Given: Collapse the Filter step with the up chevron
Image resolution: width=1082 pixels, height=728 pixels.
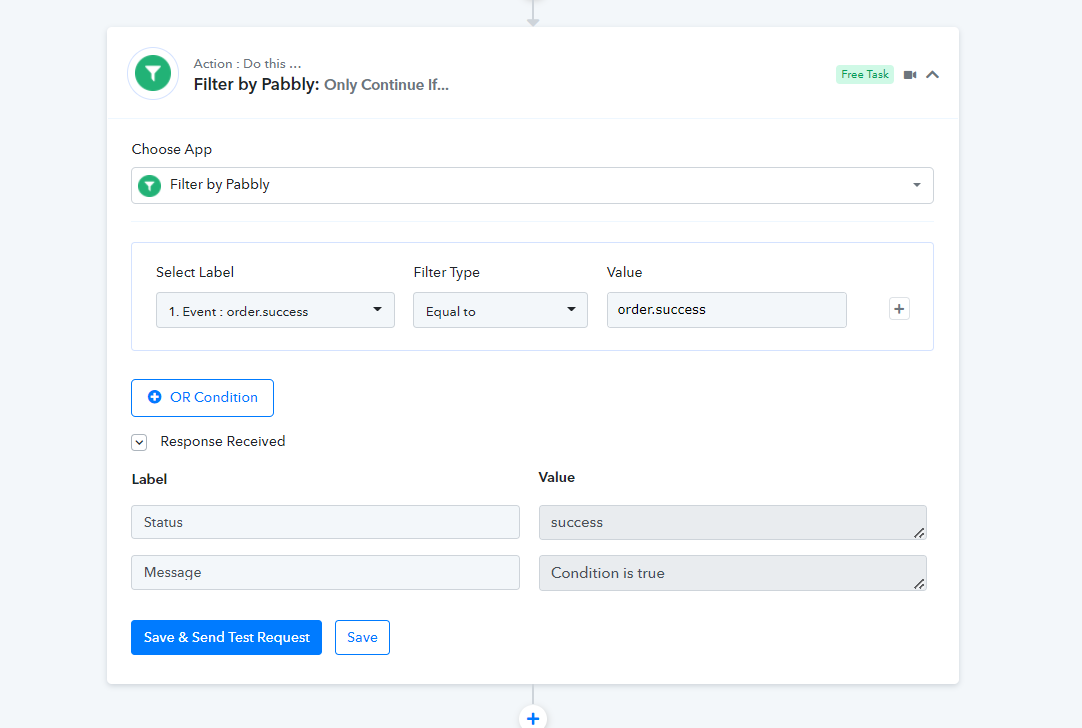Looking at the screenshot, I should coord(932,75).
